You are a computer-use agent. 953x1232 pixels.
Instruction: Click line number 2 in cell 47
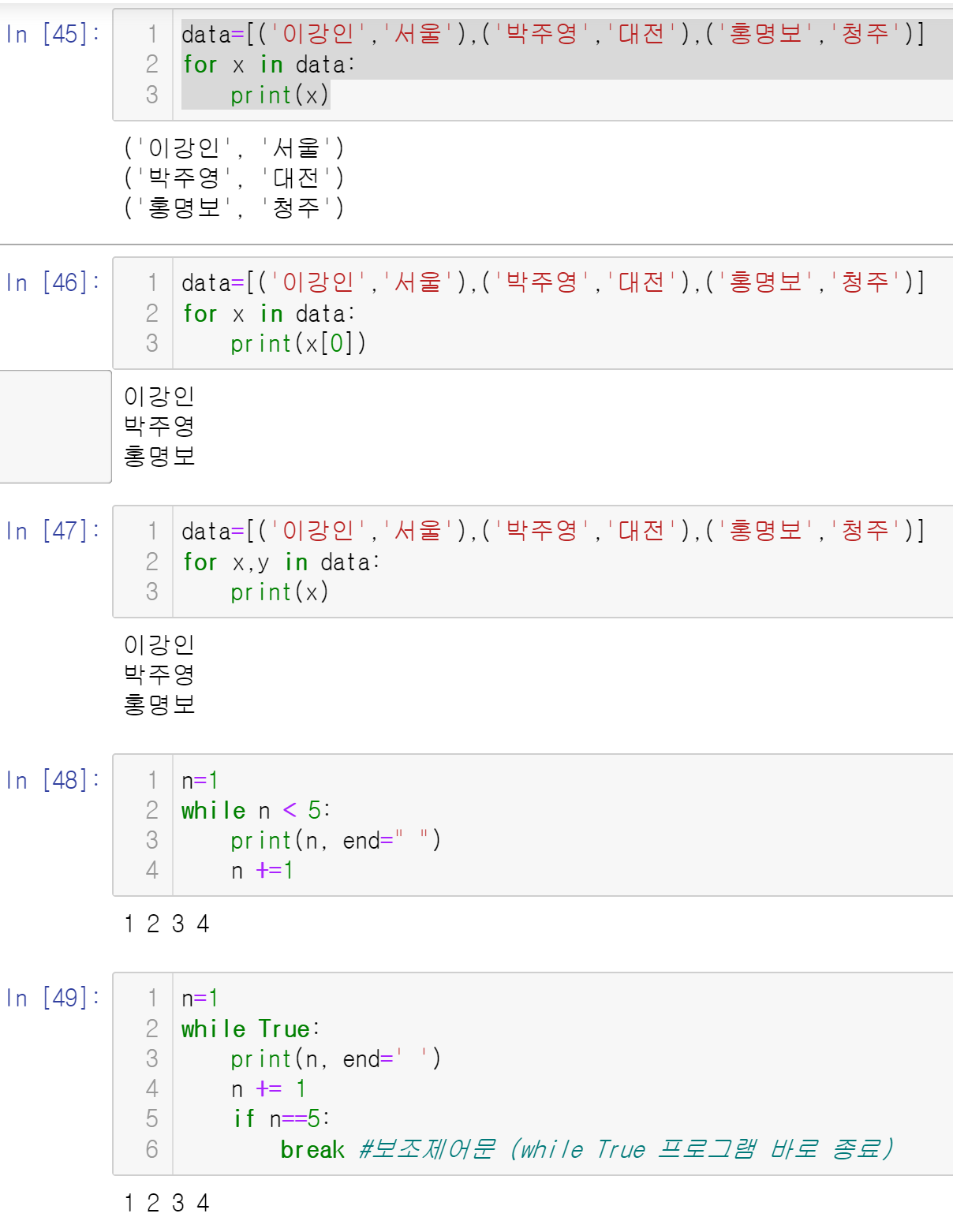tap(152, 562)
